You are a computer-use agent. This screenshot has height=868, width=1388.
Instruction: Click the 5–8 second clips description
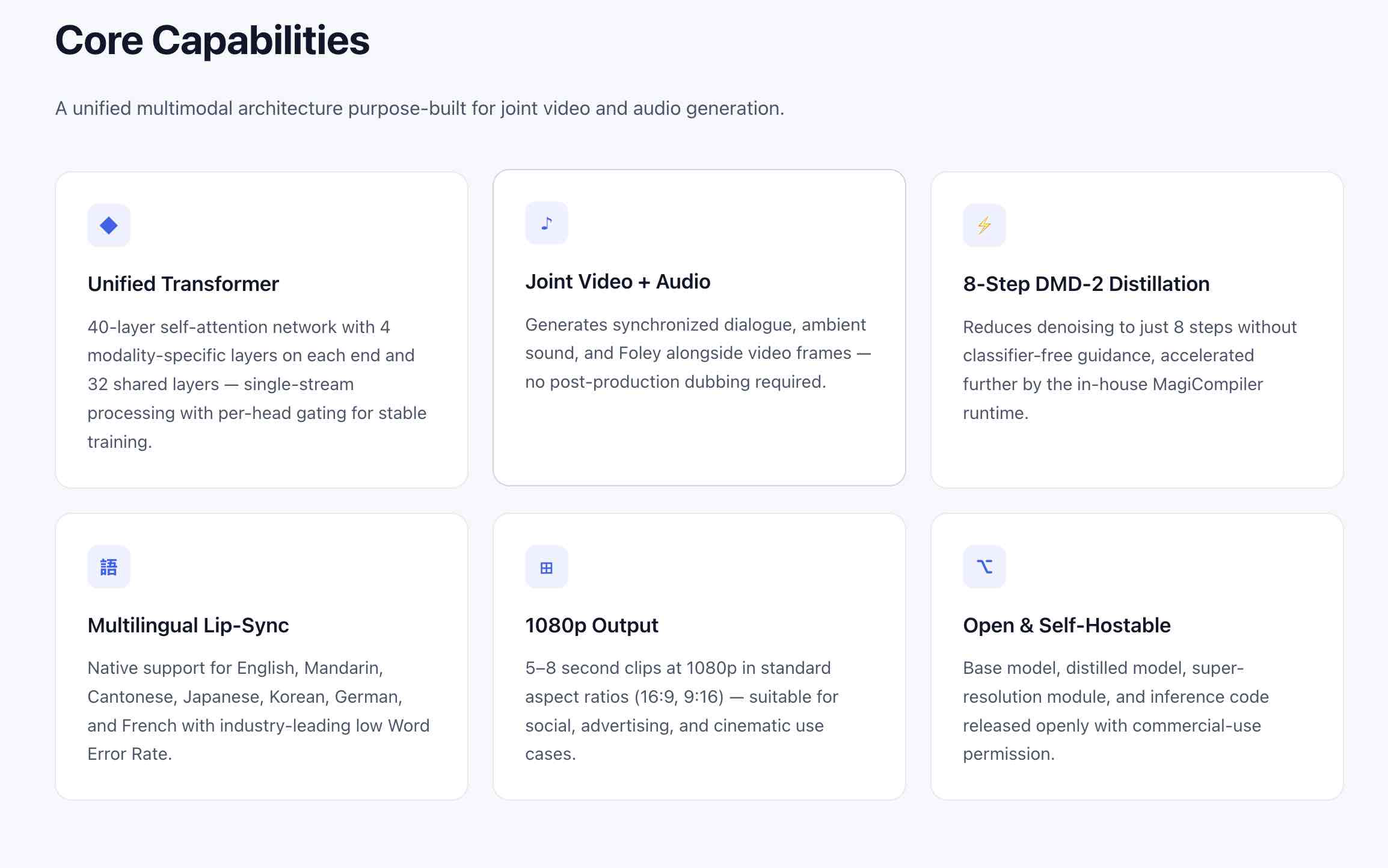[681, 711]
